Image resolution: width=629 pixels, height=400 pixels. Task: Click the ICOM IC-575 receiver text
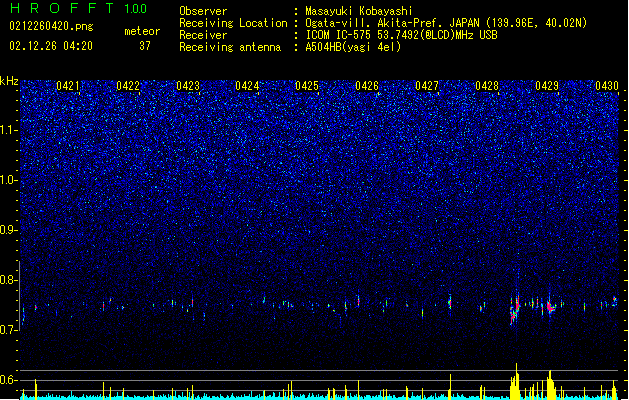point(401,35)
